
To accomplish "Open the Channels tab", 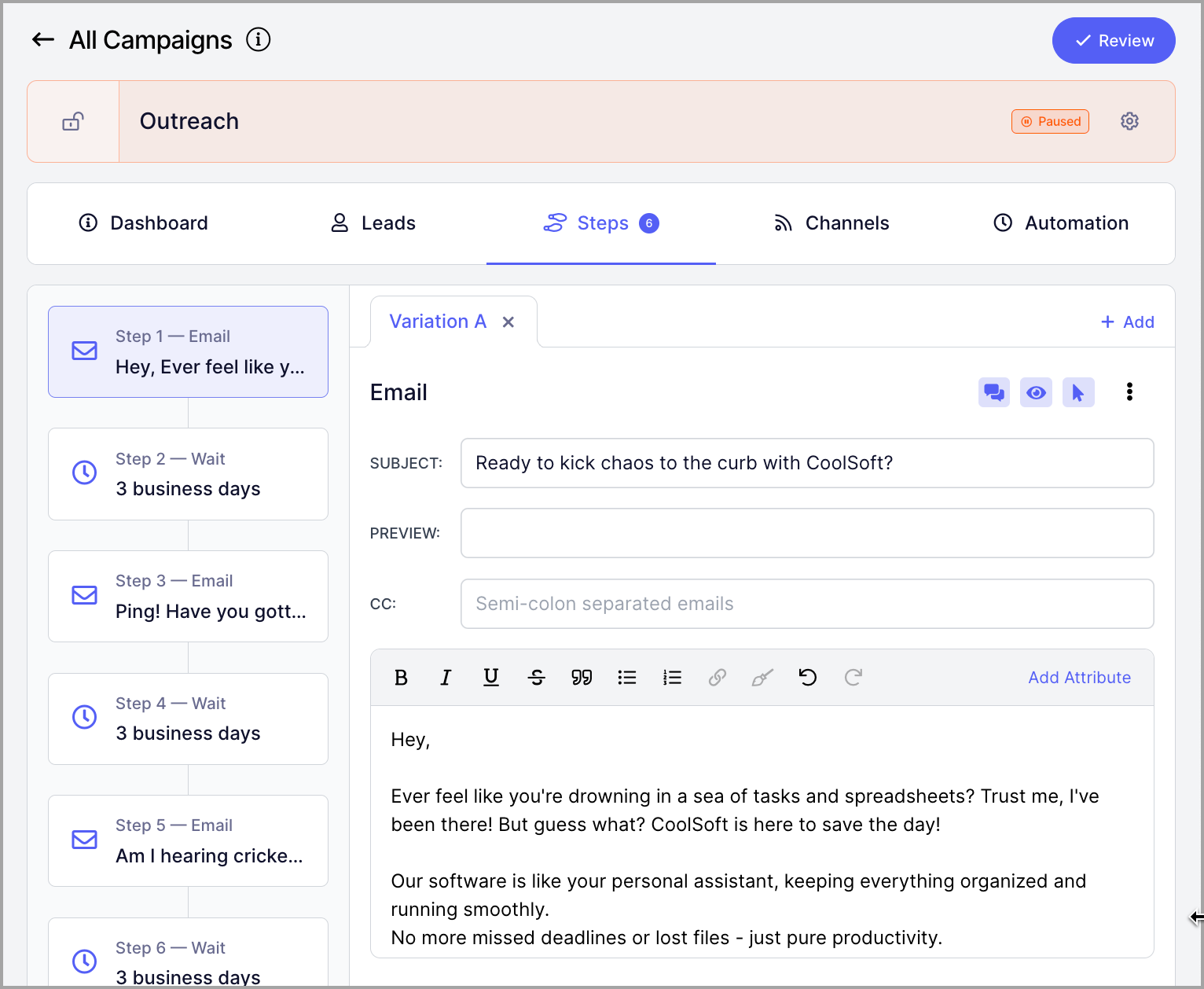I will point(831,223).
